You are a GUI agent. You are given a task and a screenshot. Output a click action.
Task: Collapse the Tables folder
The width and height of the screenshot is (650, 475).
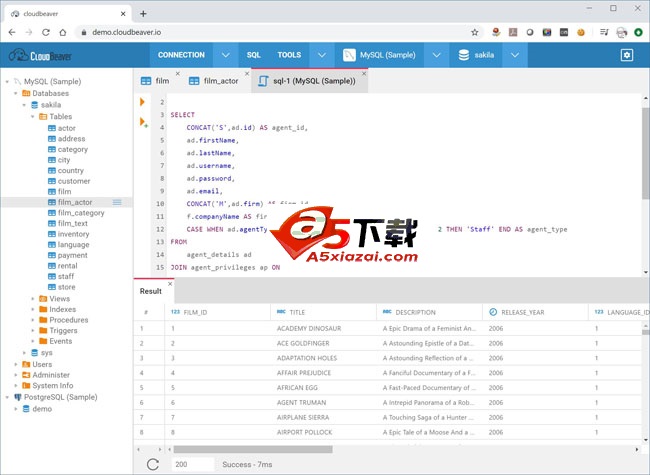coord(33,116)
